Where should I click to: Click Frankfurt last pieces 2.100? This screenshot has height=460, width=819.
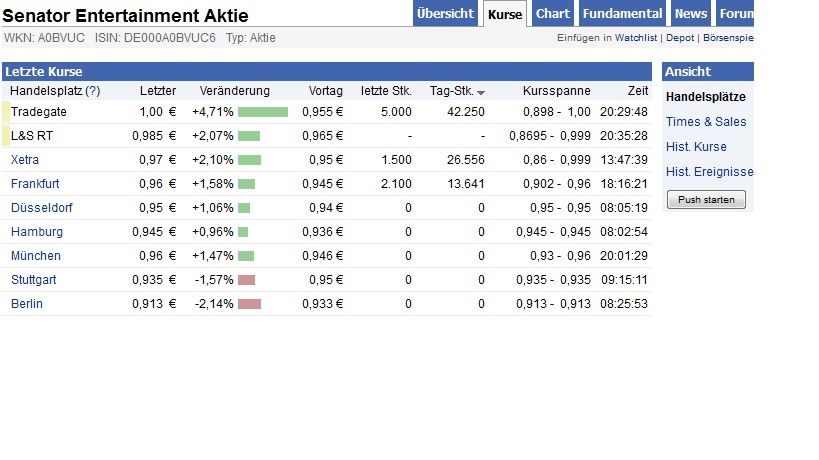coord(396,184)
